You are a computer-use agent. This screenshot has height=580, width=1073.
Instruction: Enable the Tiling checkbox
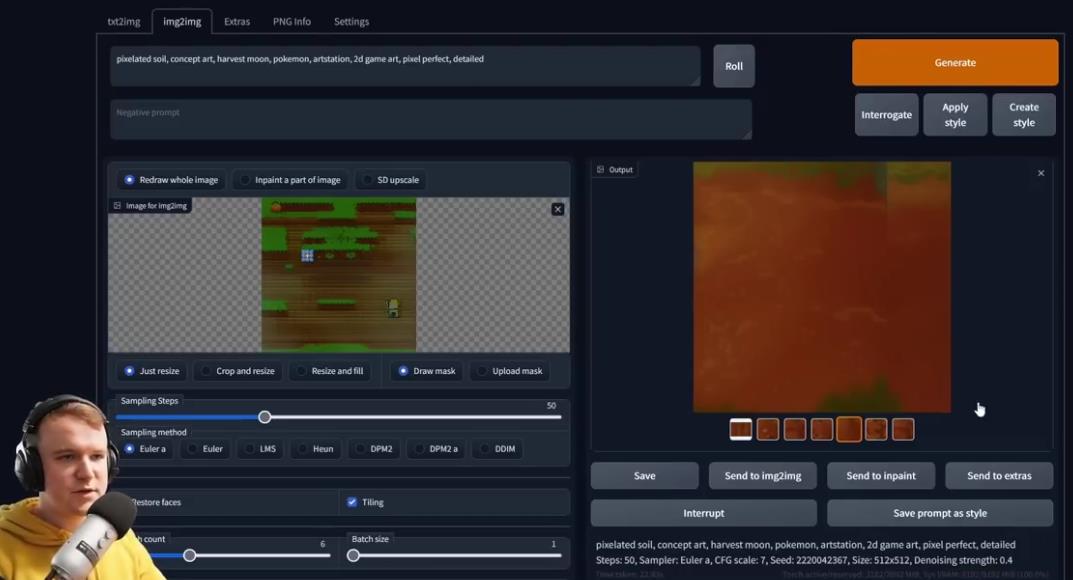click(x=352, y=502)
